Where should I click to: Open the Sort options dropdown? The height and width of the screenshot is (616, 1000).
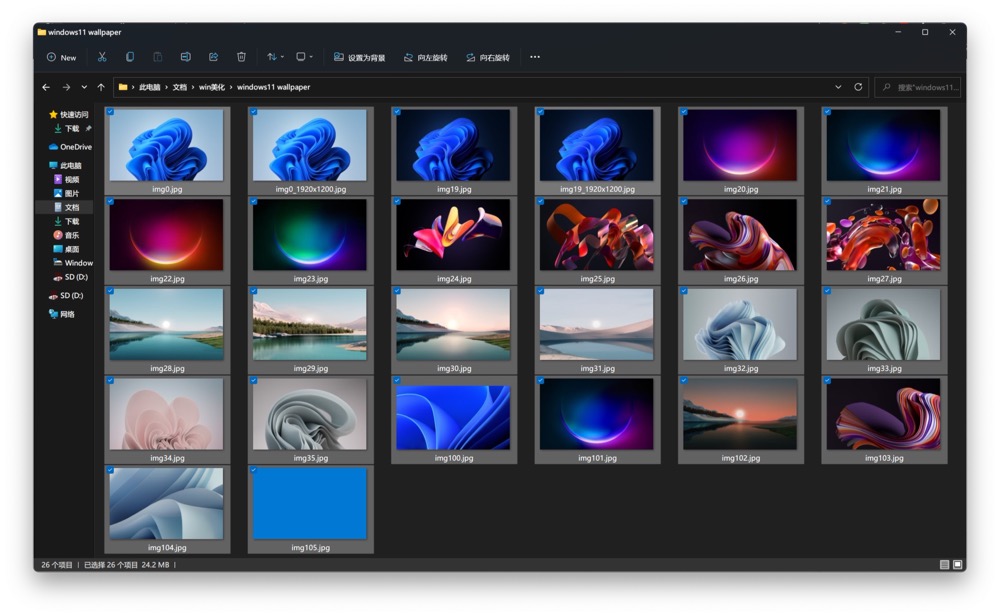(x=275, y=57)
